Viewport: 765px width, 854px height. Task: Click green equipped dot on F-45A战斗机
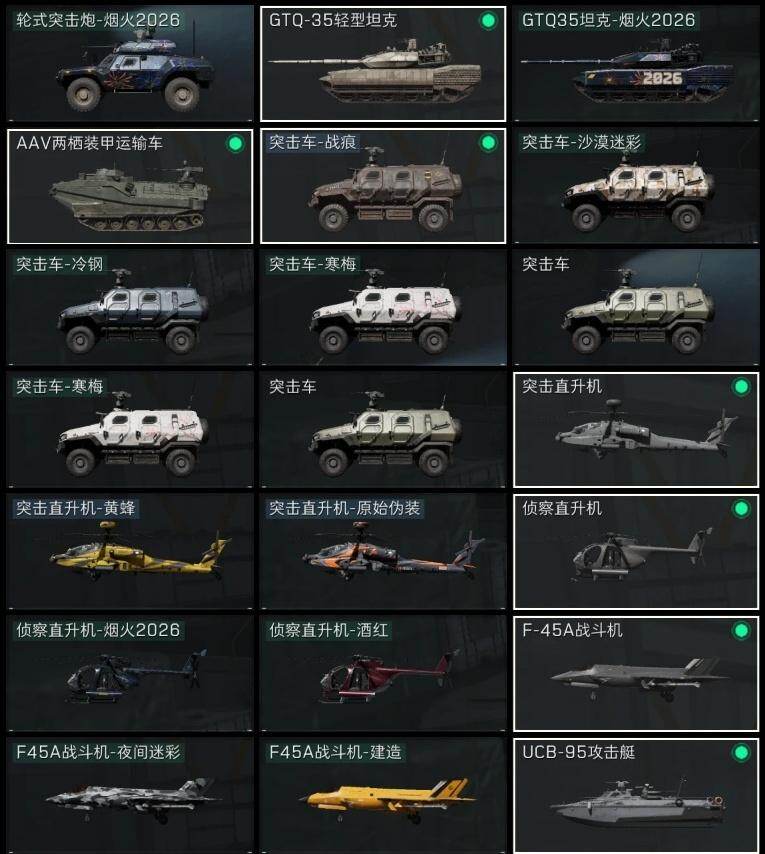(741, 631)
